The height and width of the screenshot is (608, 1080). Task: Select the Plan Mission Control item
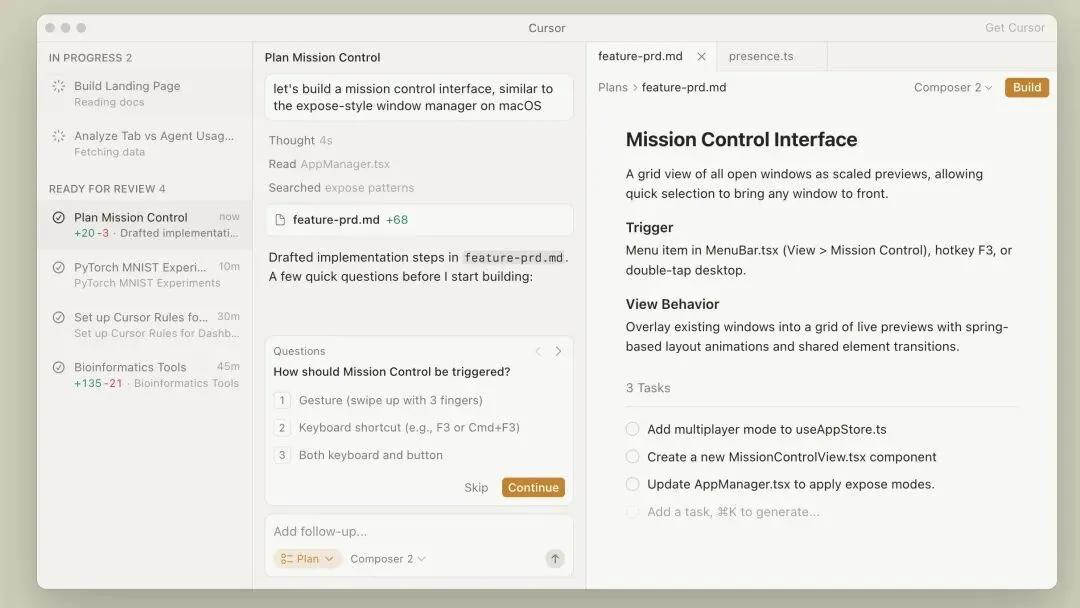point(145,225)
